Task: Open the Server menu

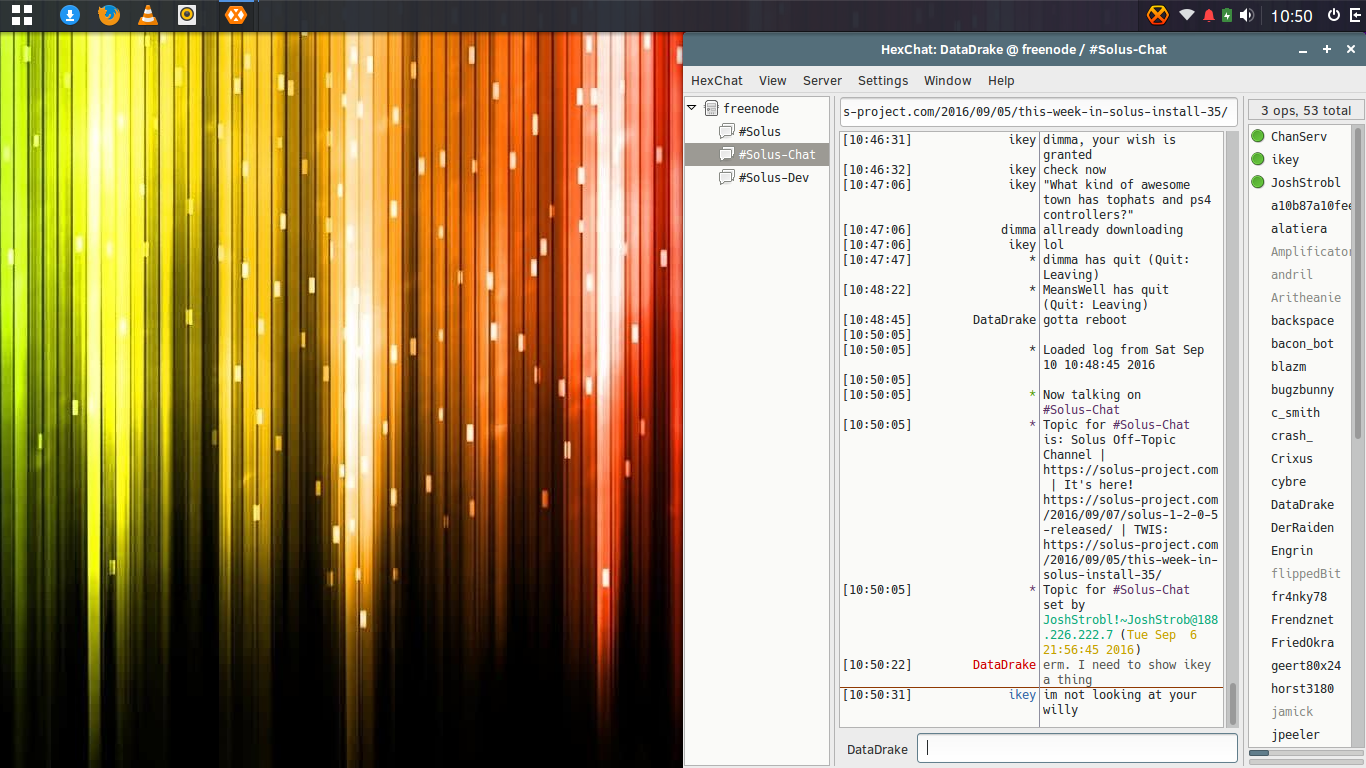Action: point(822,80)
